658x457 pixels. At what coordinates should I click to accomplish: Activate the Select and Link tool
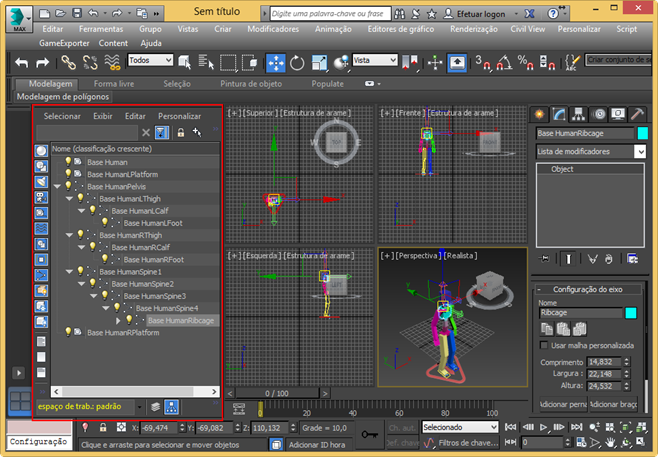[68, 63]
